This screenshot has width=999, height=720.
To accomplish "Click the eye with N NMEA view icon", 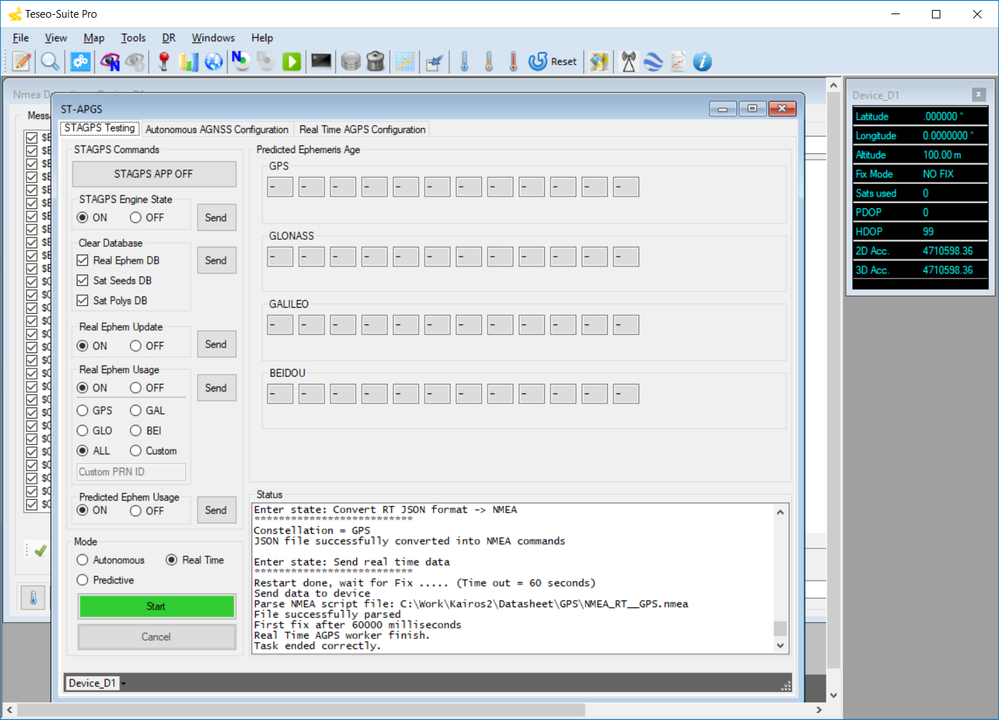I will 110,61.
